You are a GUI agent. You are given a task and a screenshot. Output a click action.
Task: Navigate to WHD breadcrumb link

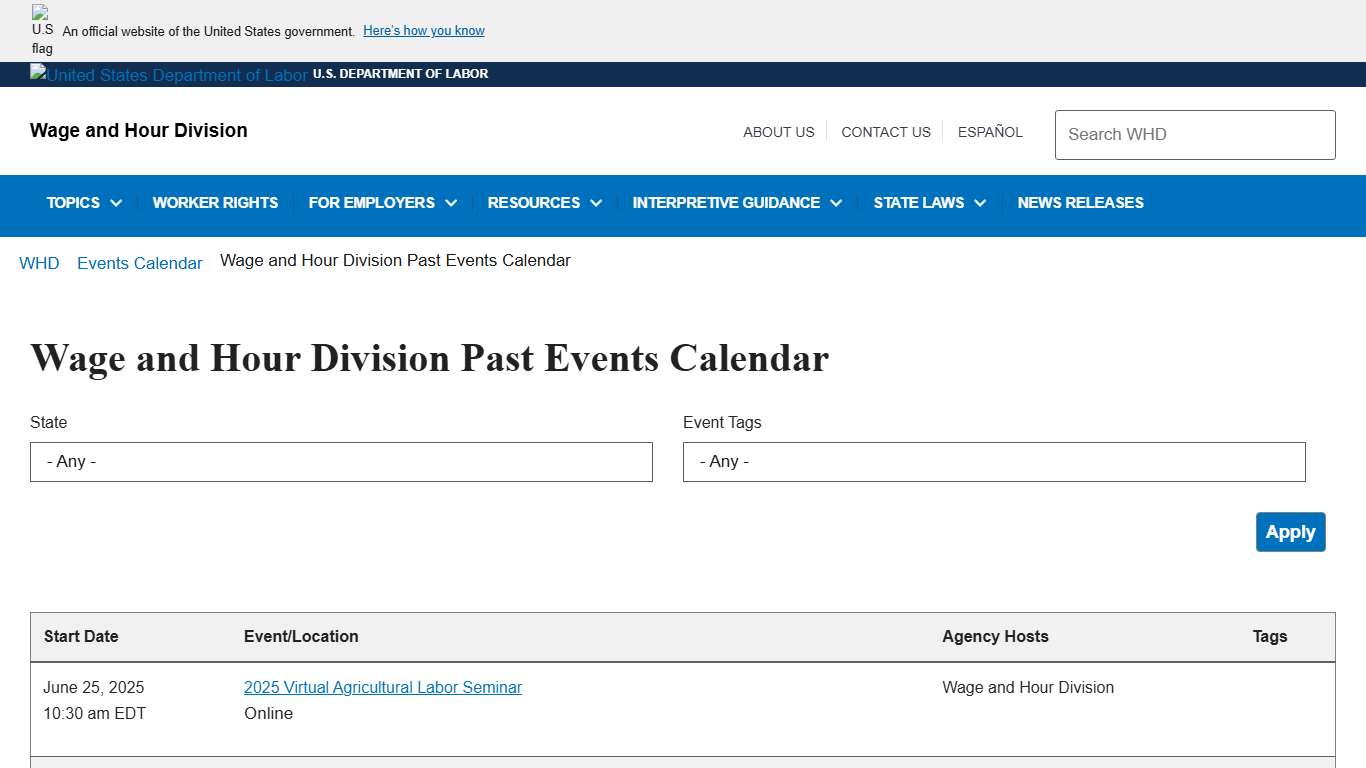pos(39,263)
